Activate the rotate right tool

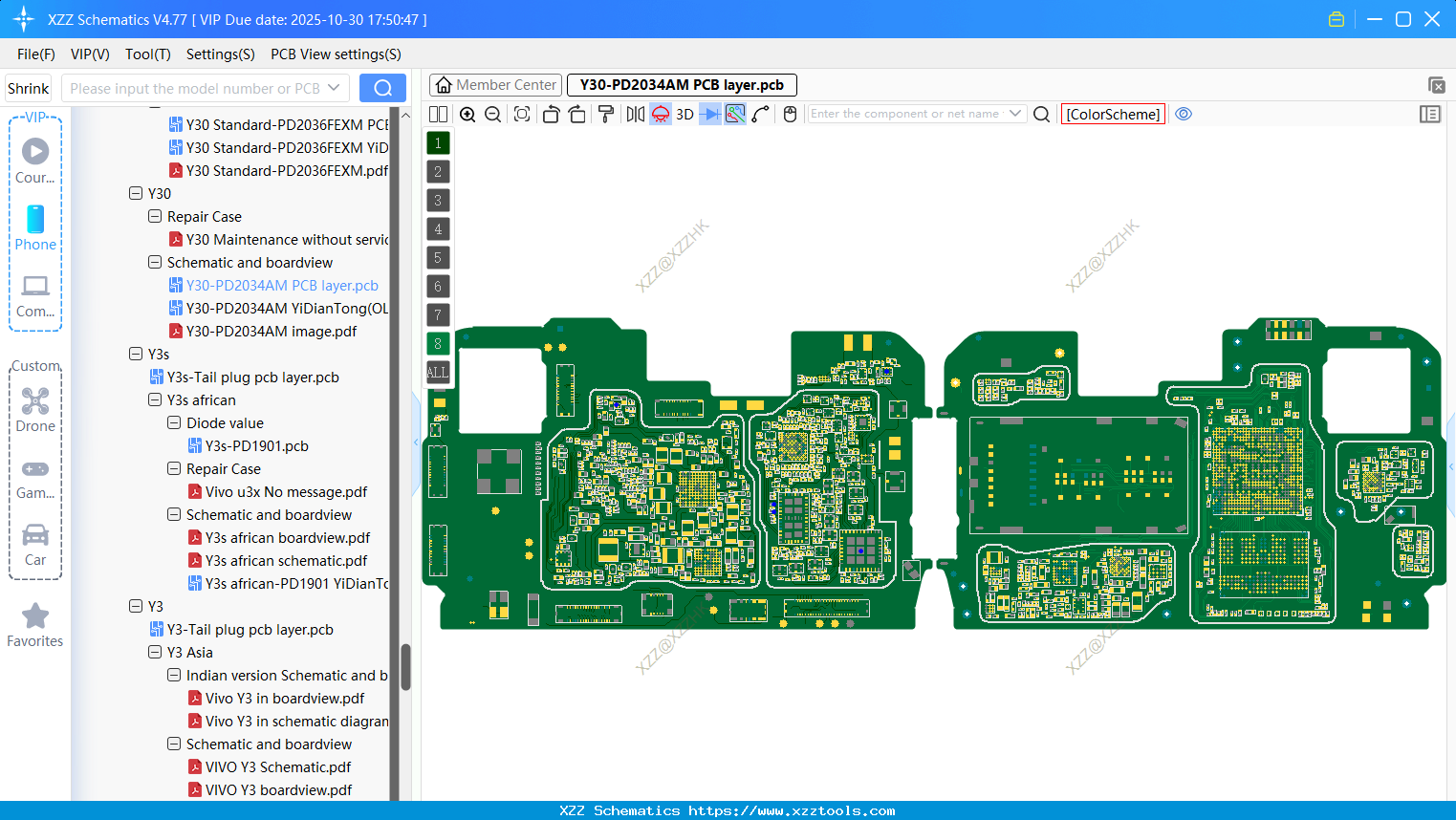point(577,114)
